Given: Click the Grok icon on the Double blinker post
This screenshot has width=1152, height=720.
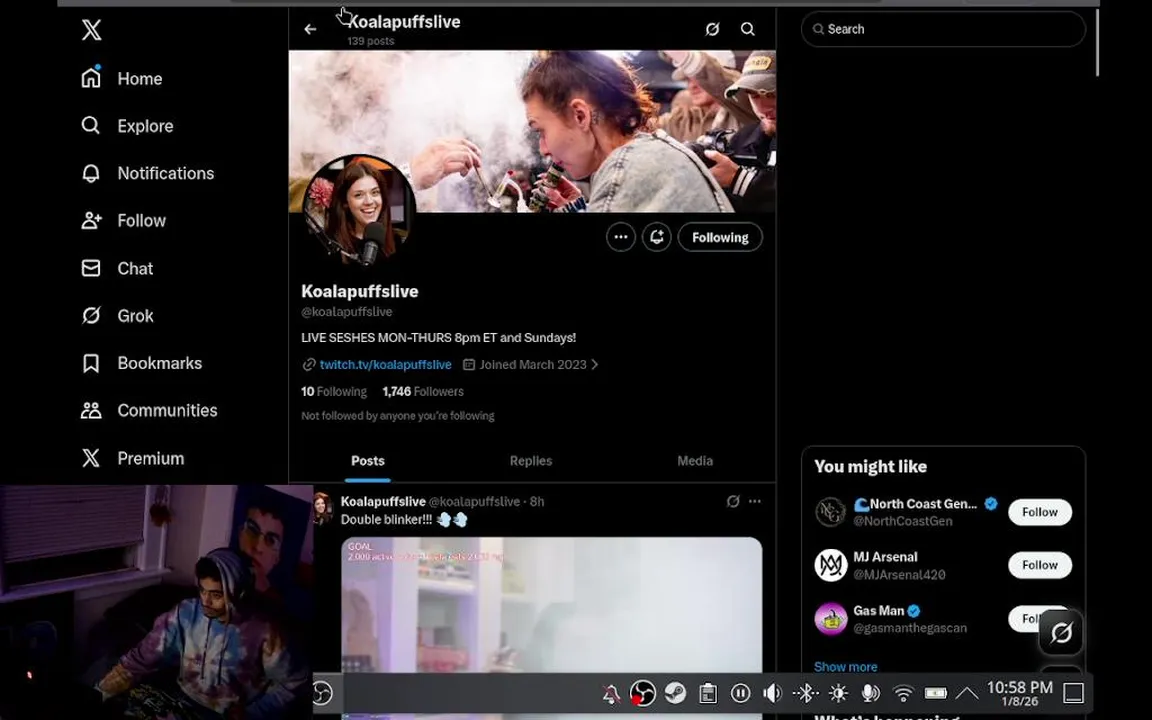Looking at the screenshot, I should [732, 501].
